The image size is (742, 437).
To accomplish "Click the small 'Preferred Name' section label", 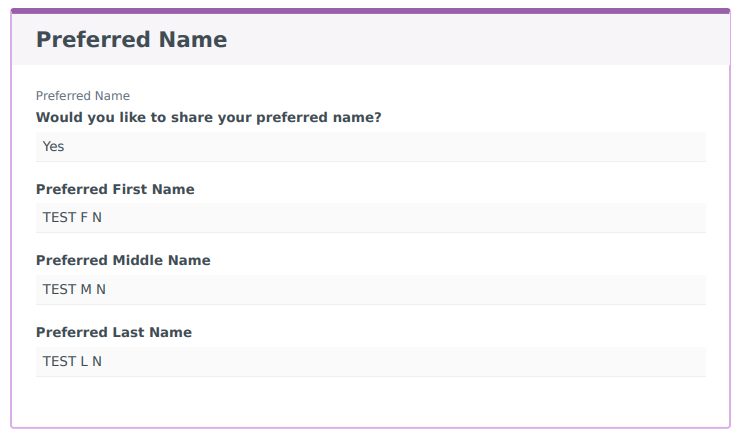I will (x=83, y=96).
